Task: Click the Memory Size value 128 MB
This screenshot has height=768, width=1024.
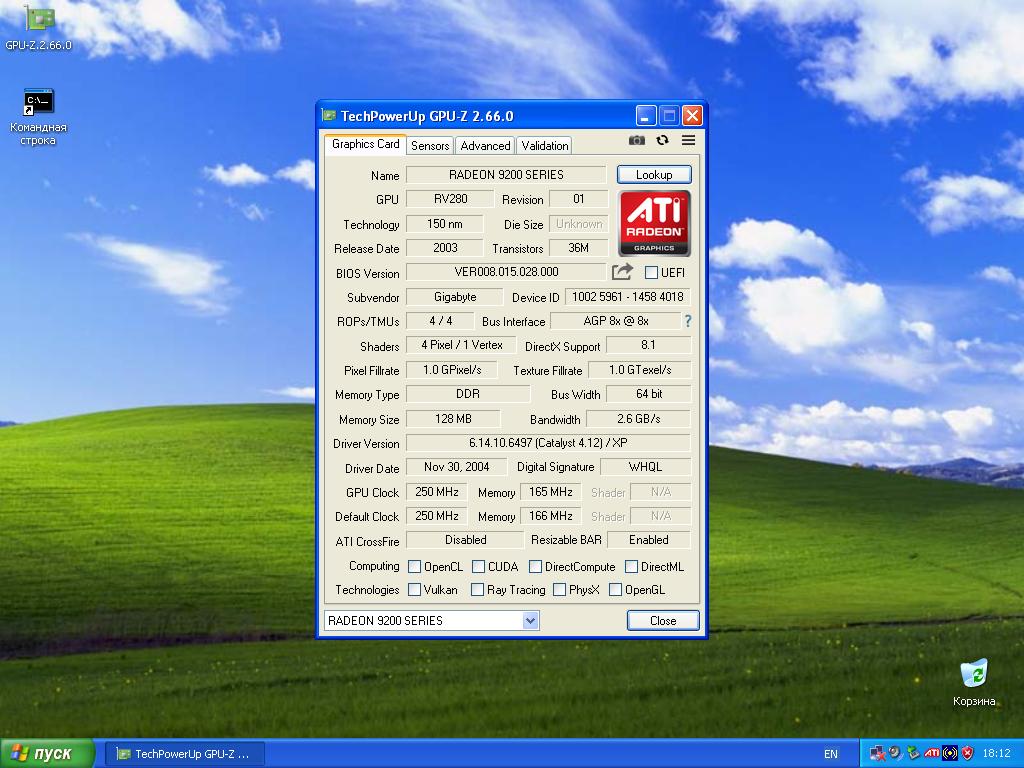Action: pos(453,419)
